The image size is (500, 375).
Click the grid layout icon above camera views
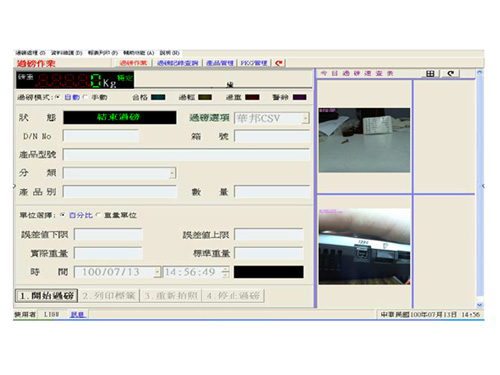pos(430,74)
